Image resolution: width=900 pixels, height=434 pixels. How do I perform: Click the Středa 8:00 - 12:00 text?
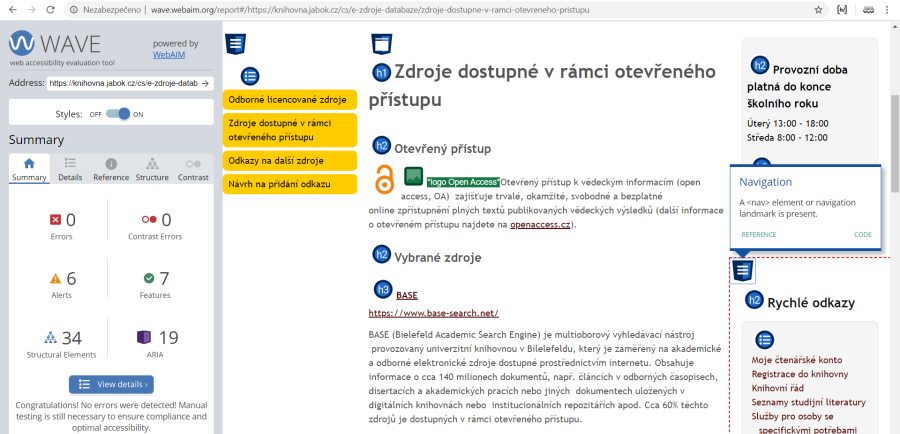point(787,138)
